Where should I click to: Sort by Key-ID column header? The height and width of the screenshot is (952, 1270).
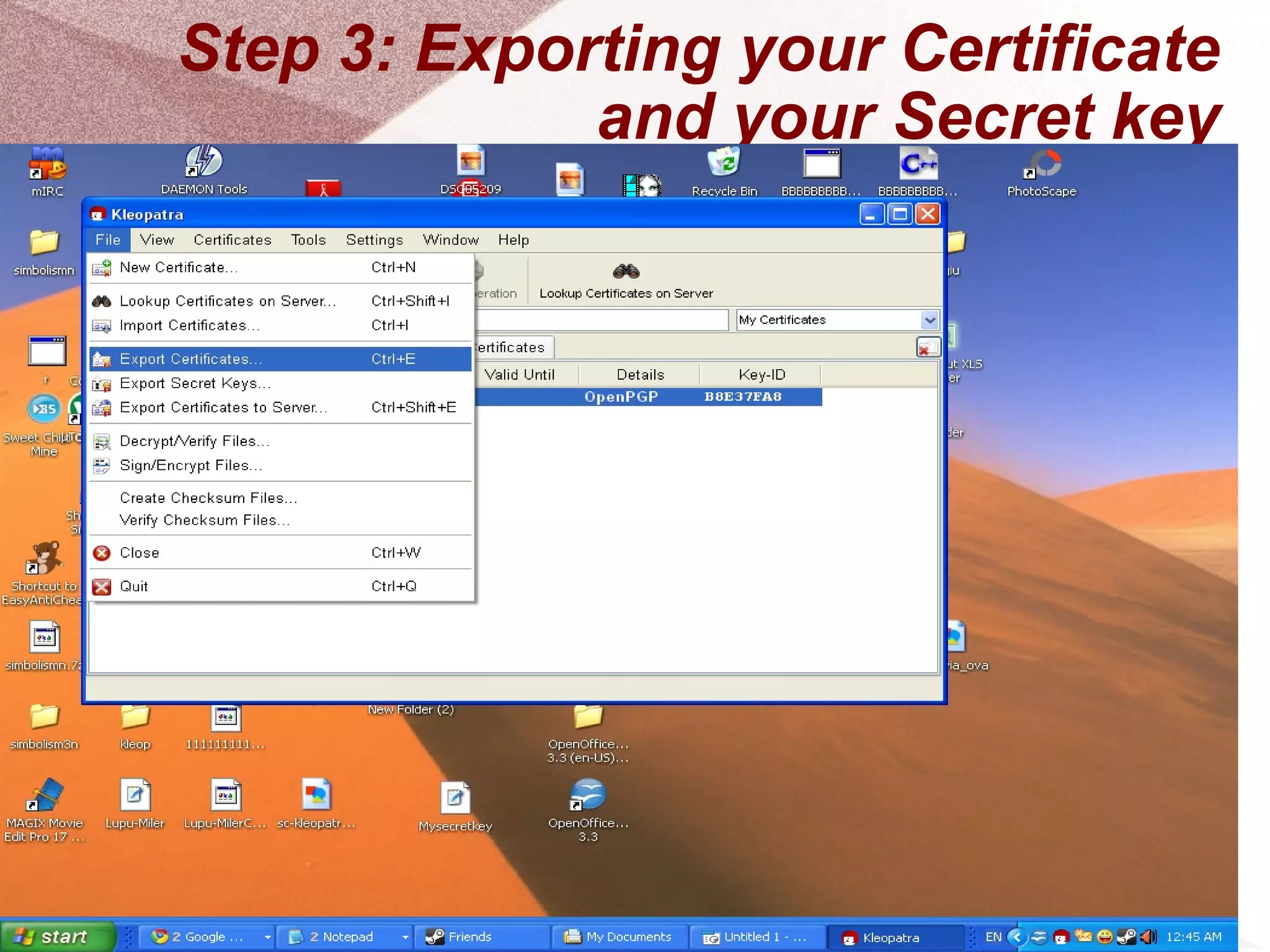pos(762,375)
